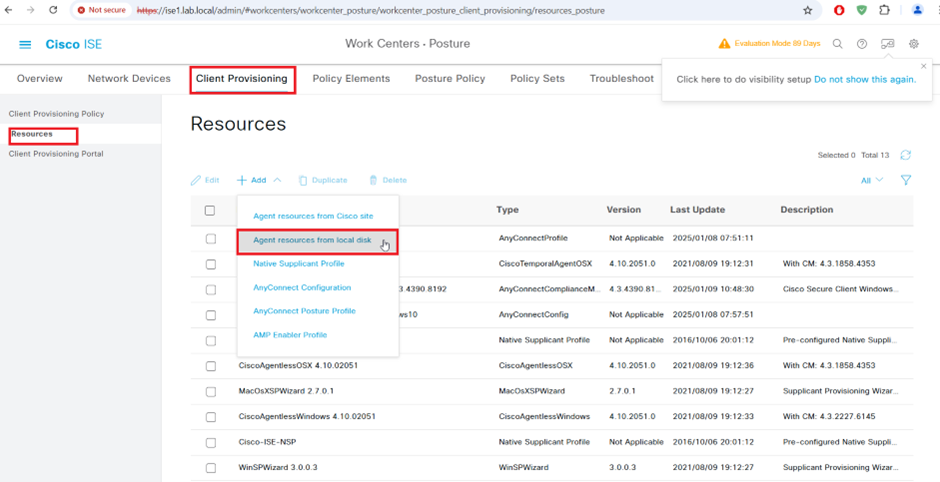Click the Do not show this again link
Screen dimensions: 940x482
coord(864,79)
